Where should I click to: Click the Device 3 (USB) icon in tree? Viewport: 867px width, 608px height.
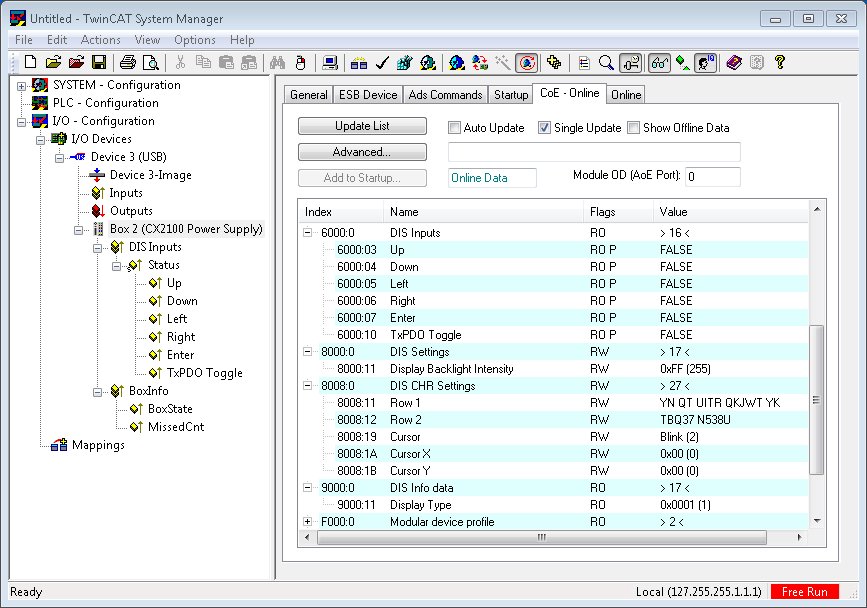78,157
